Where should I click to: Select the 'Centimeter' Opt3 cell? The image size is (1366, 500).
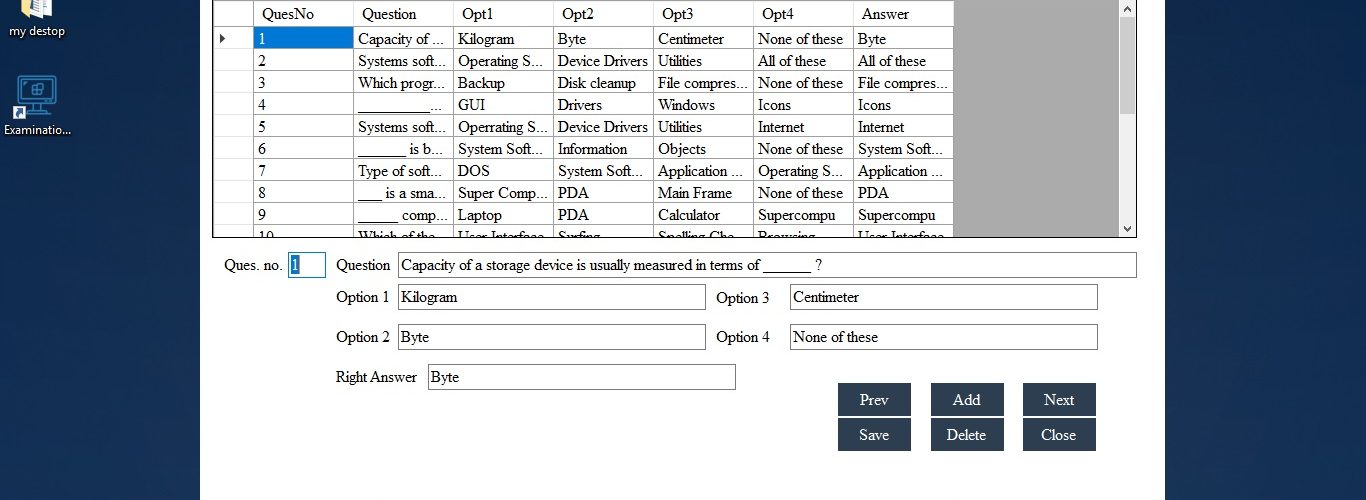pyautogui.click(x=703, y=39)
